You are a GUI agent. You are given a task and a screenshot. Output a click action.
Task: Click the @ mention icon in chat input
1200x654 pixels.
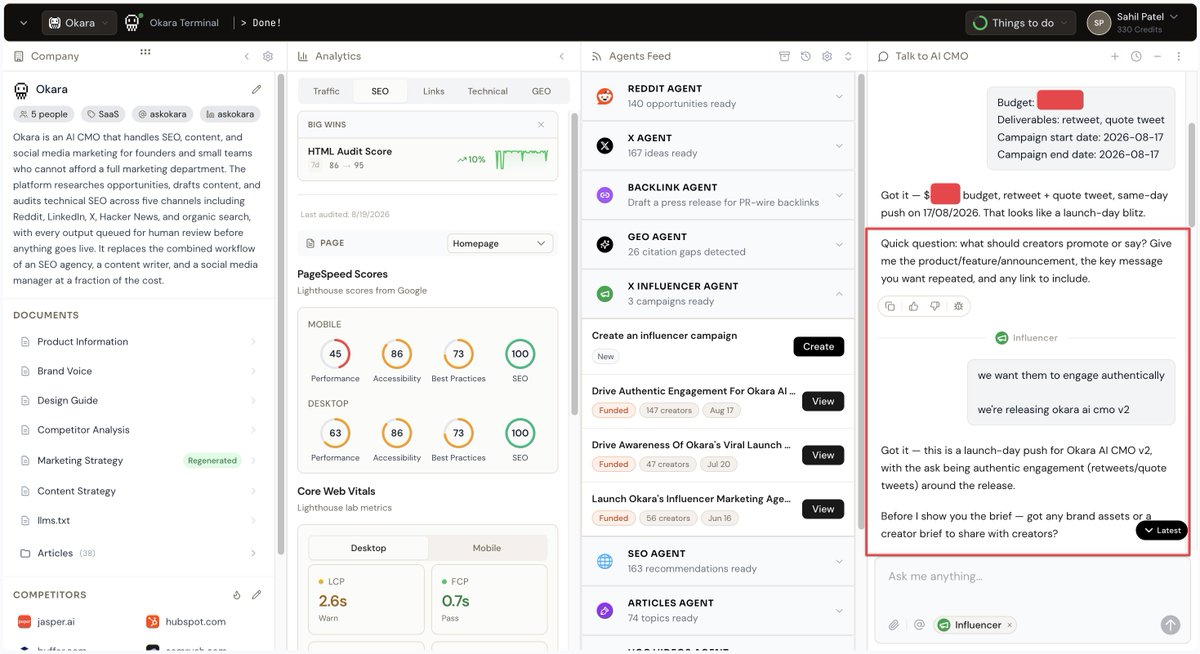[919, 625]
